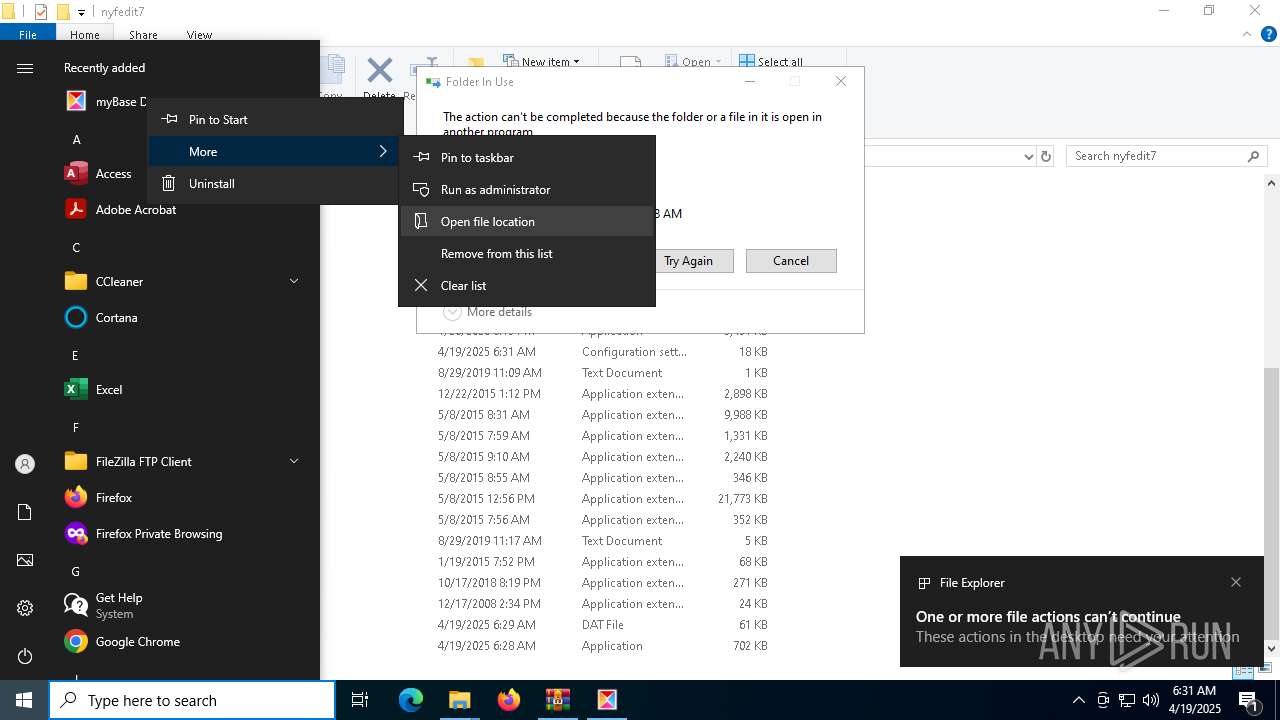Image resolution: width=1280 pixels, height=720 pixels.
Task: Select the DAT File row, 61 KB
Action: coord(602,625)
